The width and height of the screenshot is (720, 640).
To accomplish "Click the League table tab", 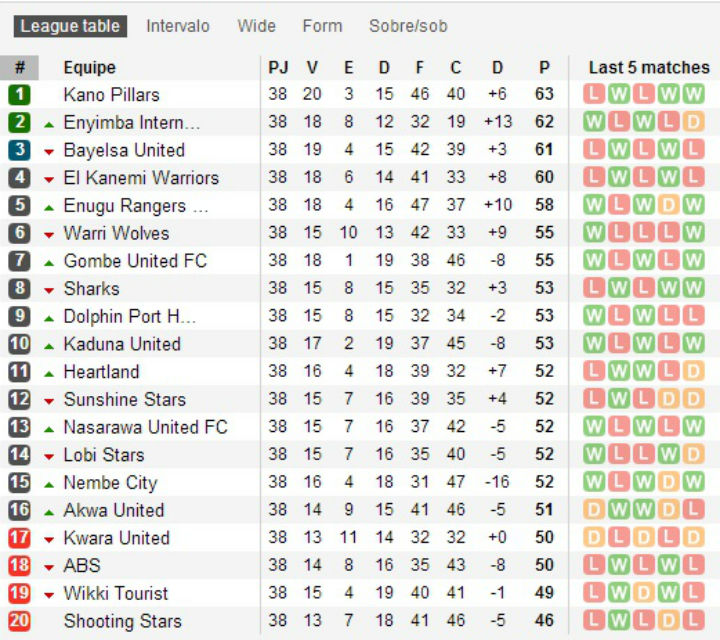I will pyautogui.click(x=70, y=26).
